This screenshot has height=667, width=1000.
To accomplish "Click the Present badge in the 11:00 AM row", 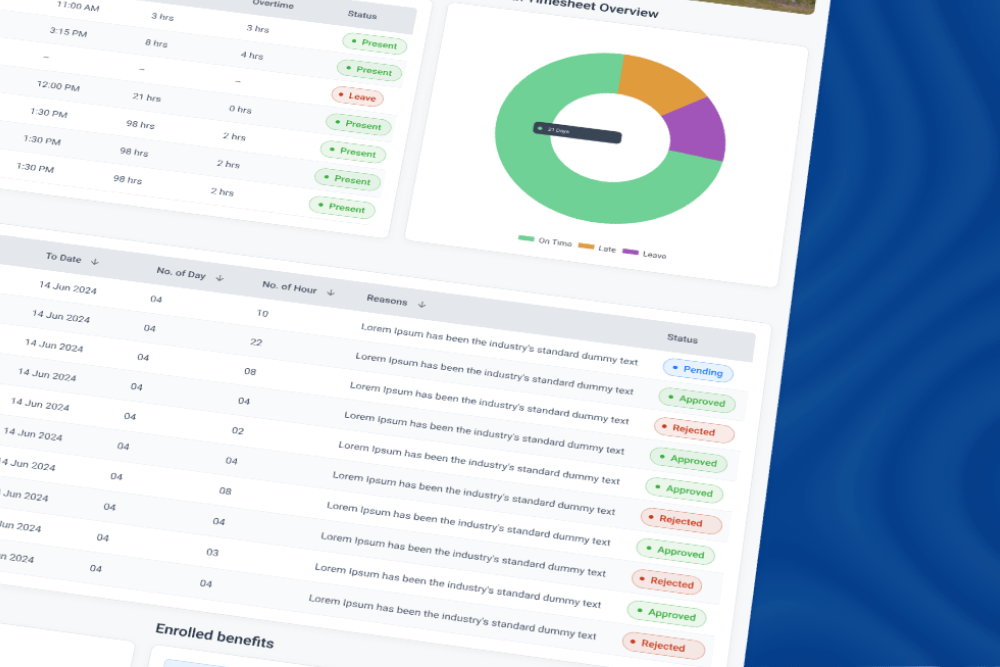I will (x=375, y=43).
